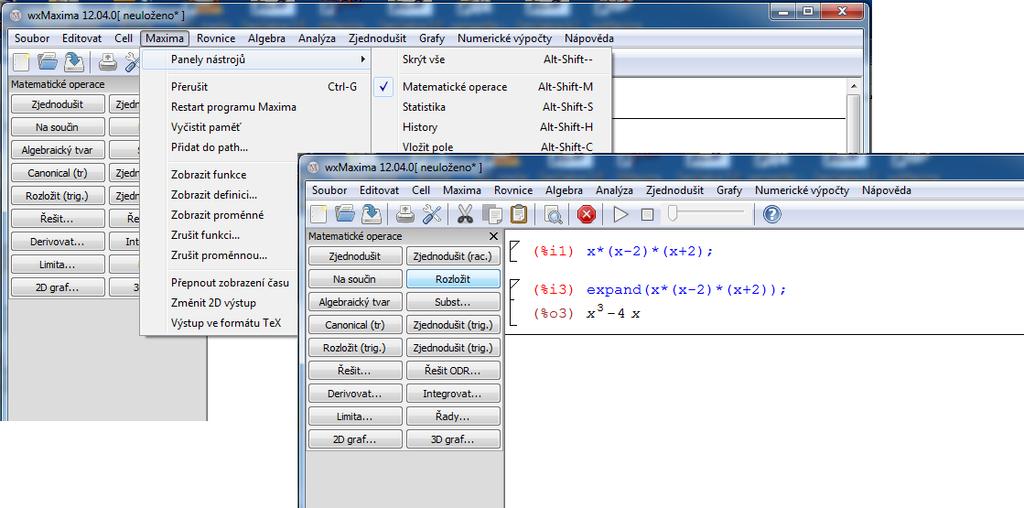Click the Cut scissors icon
The image size is (1024, 508).
point(465,214)
